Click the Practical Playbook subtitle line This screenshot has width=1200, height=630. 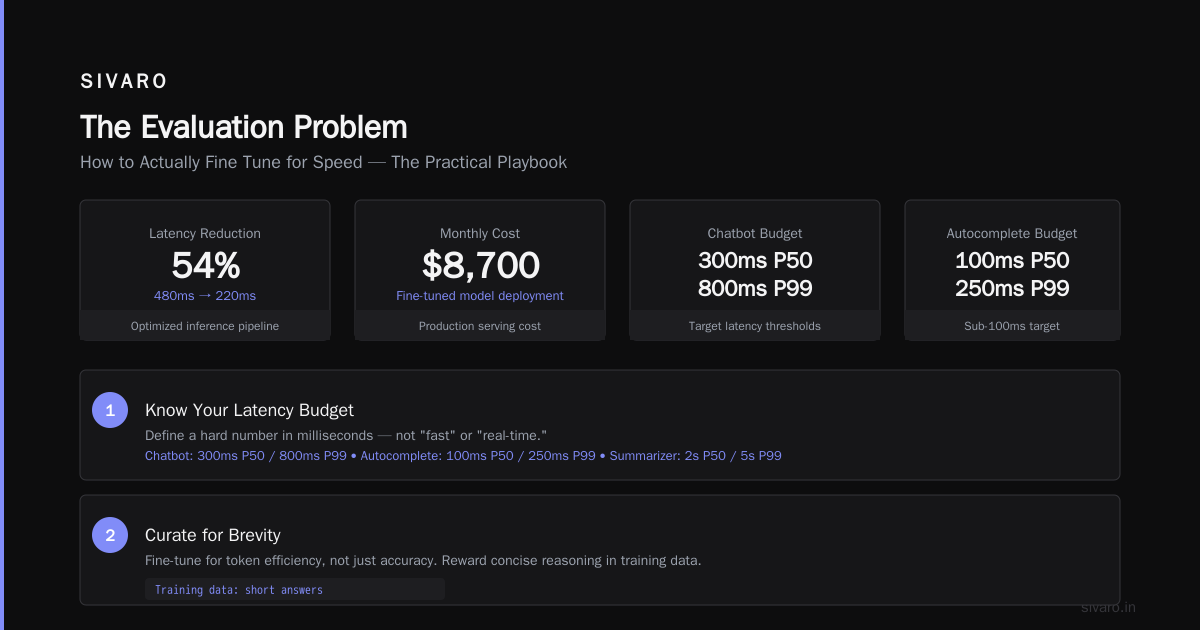pyautogui.click(x=323, y=162)
